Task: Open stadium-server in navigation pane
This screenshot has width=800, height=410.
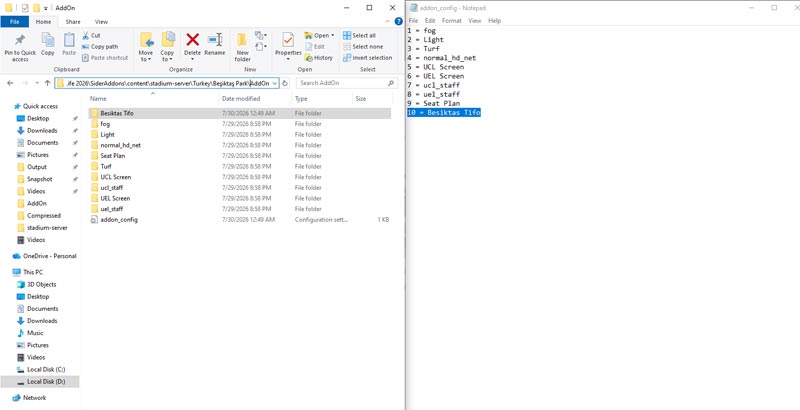Action: (x=47, y=227)
